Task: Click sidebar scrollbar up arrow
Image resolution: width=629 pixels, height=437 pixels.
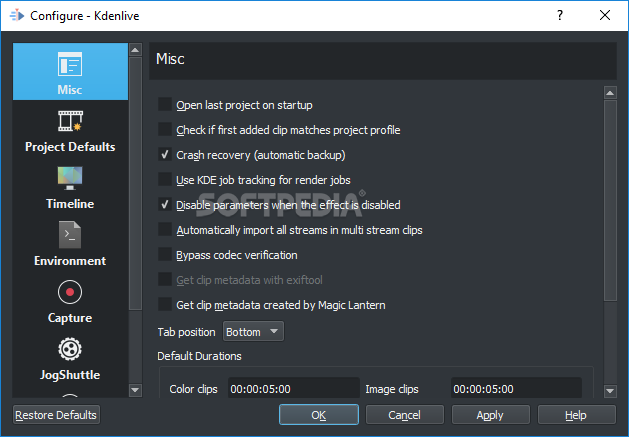Action: tap(135, 50)
